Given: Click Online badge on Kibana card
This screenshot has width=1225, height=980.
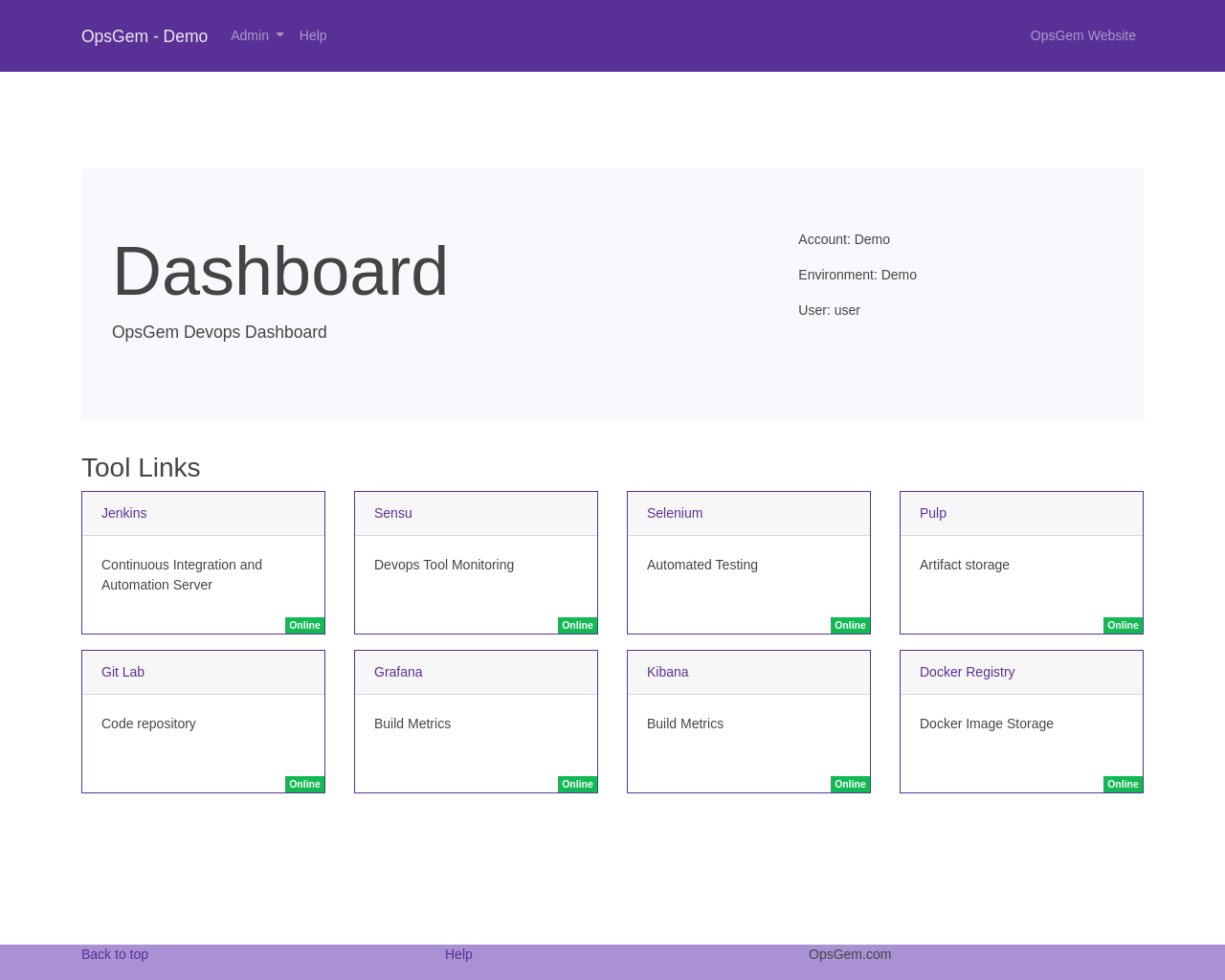Looking at the screenshot, I should [851, 785].
